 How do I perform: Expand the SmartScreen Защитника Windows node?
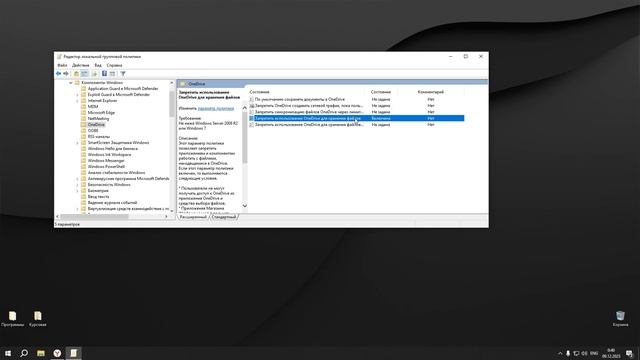pyautogui.click(x=78, y=143)
